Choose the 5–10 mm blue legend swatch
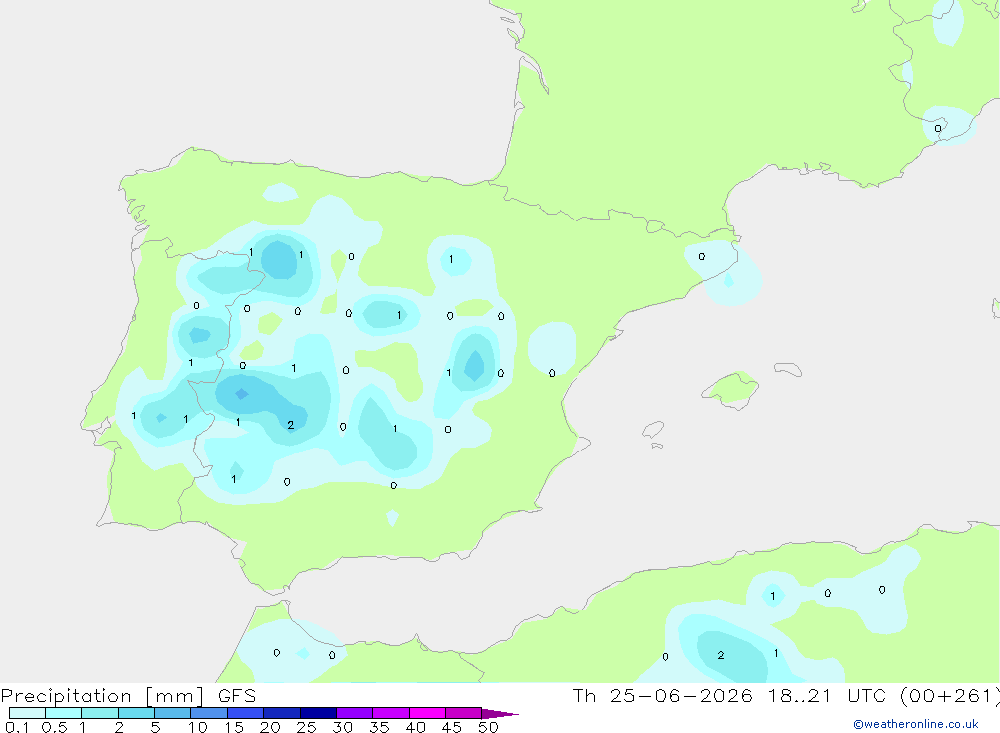Viewport: 1000px width, 733px height. 173,713
